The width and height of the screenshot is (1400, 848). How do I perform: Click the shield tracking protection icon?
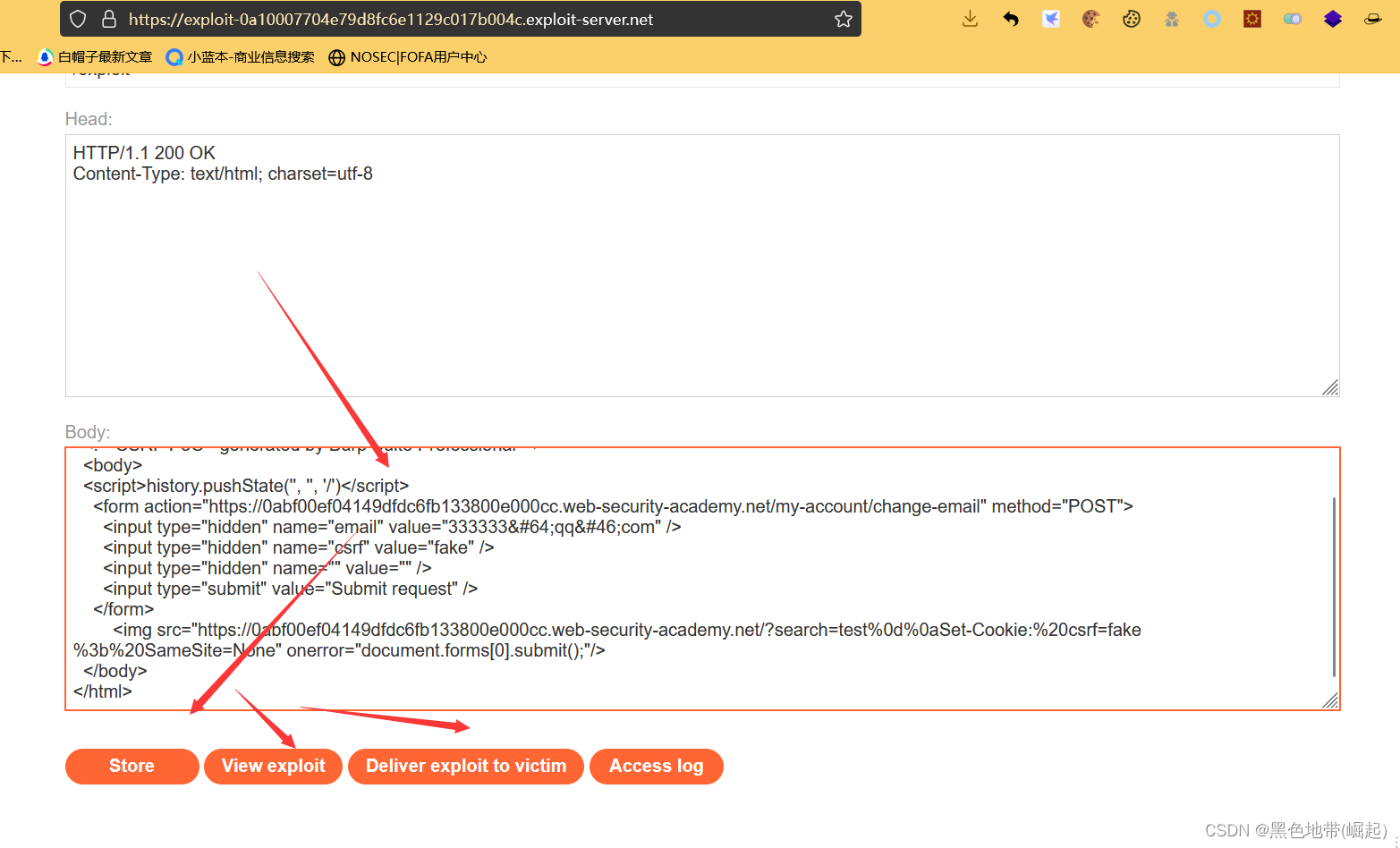[x=78, y=19]
